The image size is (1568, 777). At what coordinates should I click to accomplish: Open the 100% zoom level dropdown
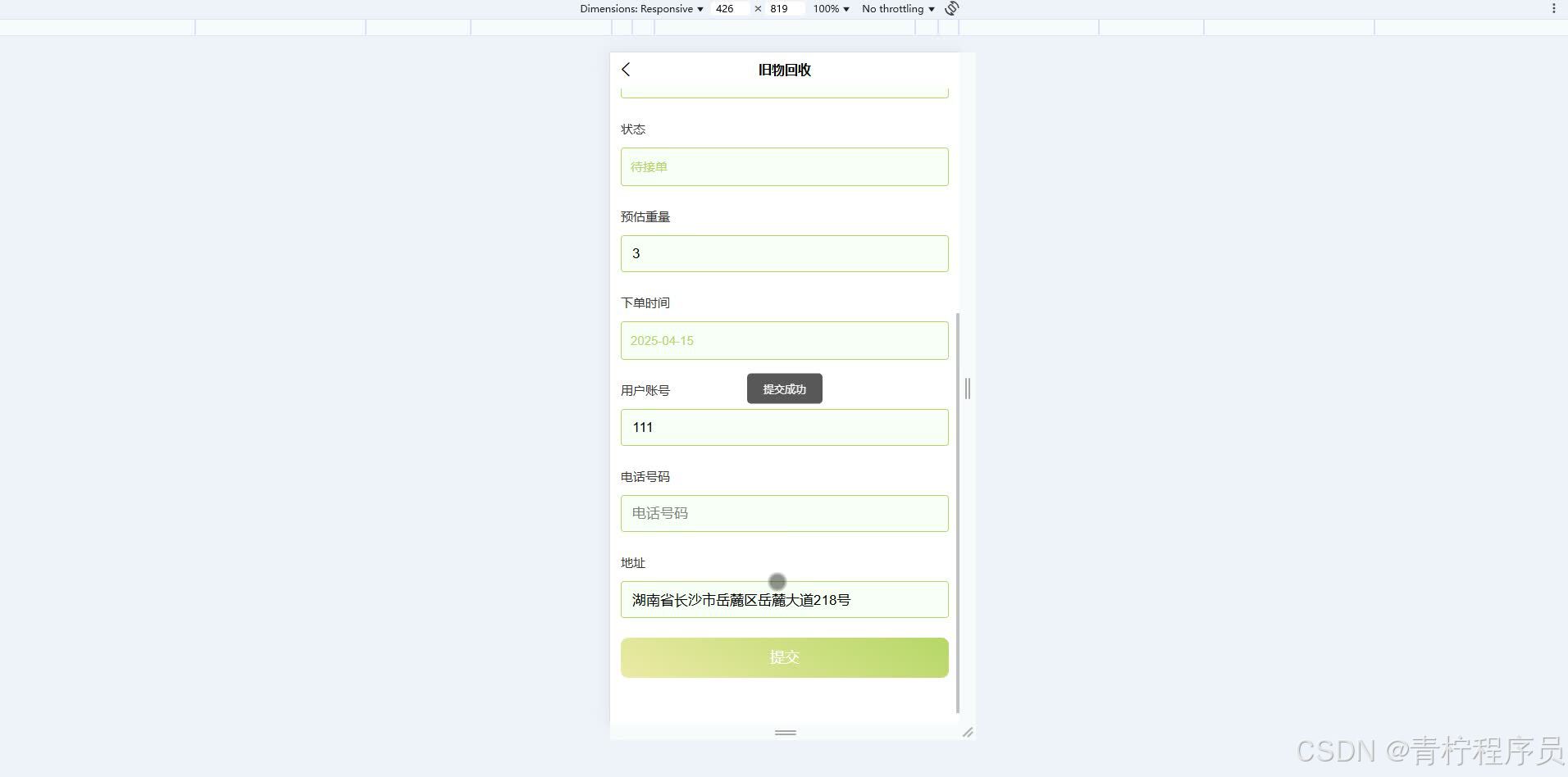pyautogui.click(x=830, y=8)
